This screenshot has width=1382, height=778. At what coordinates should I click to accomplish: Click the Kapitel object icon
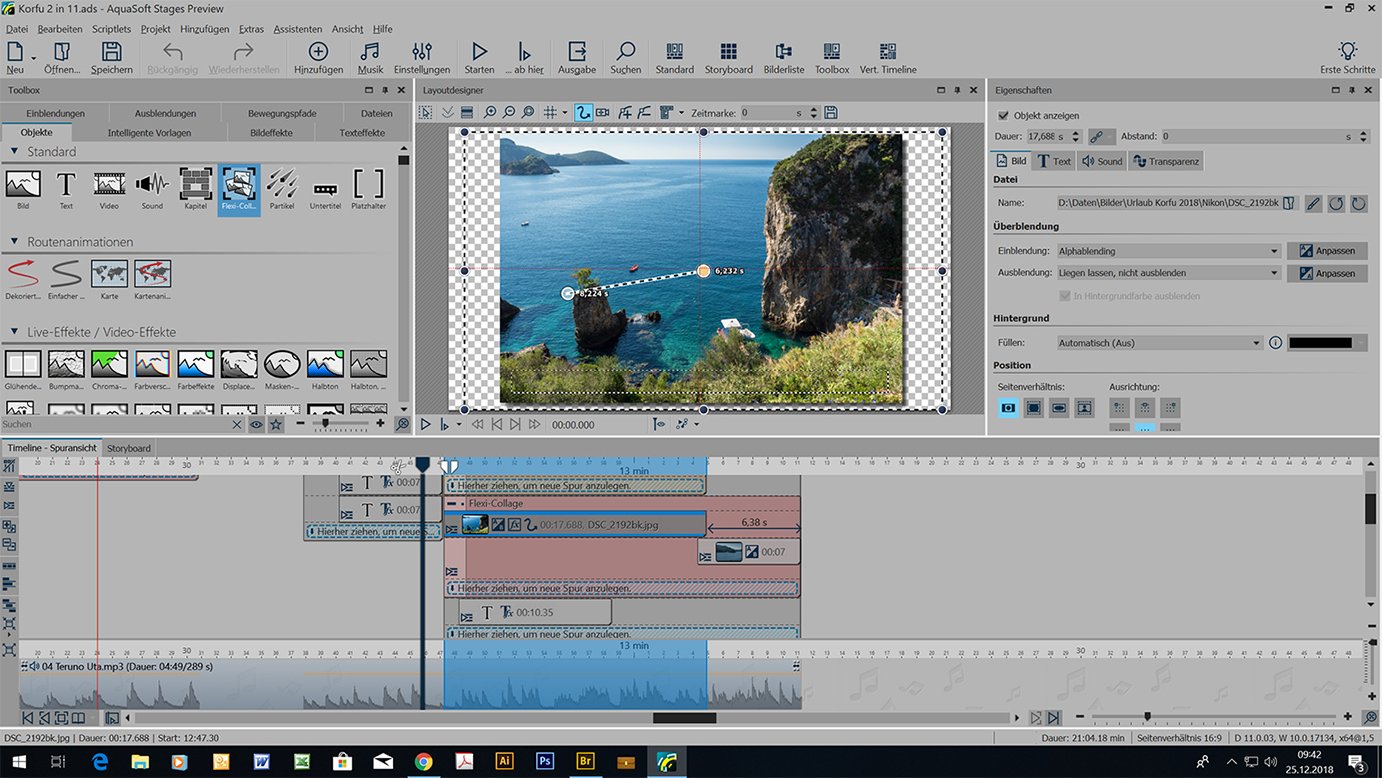(x=196, y=188)
